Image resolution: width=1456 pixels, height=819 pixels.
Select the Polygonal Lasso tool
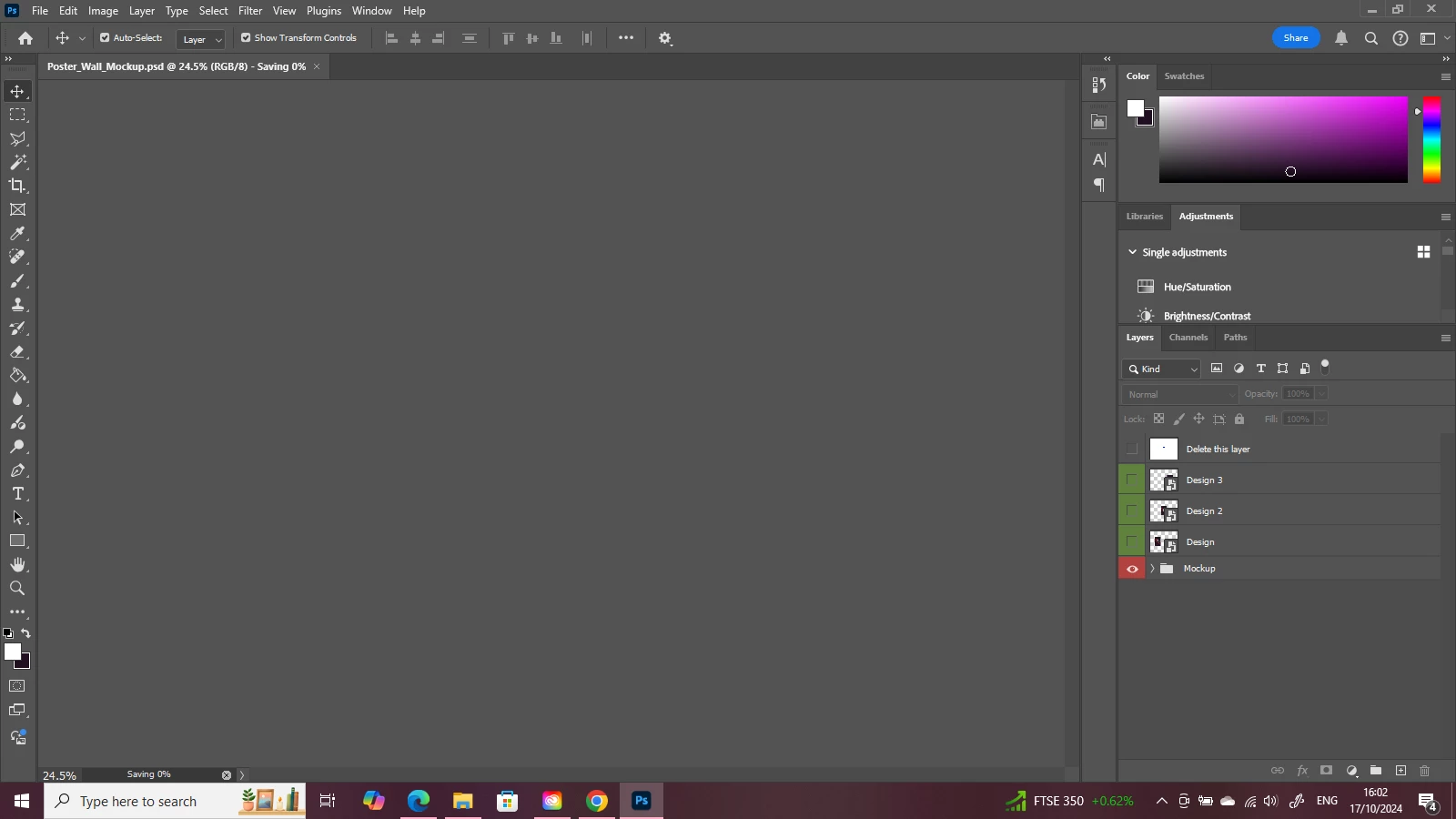17,138
